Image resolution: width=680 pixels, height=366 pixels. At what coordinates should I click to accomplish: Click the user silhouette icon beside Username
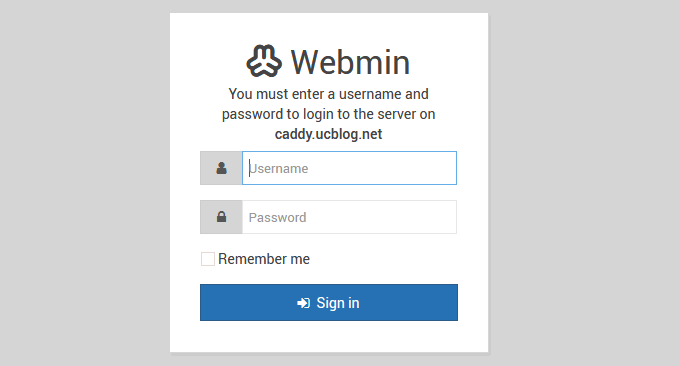pos(221,168)
